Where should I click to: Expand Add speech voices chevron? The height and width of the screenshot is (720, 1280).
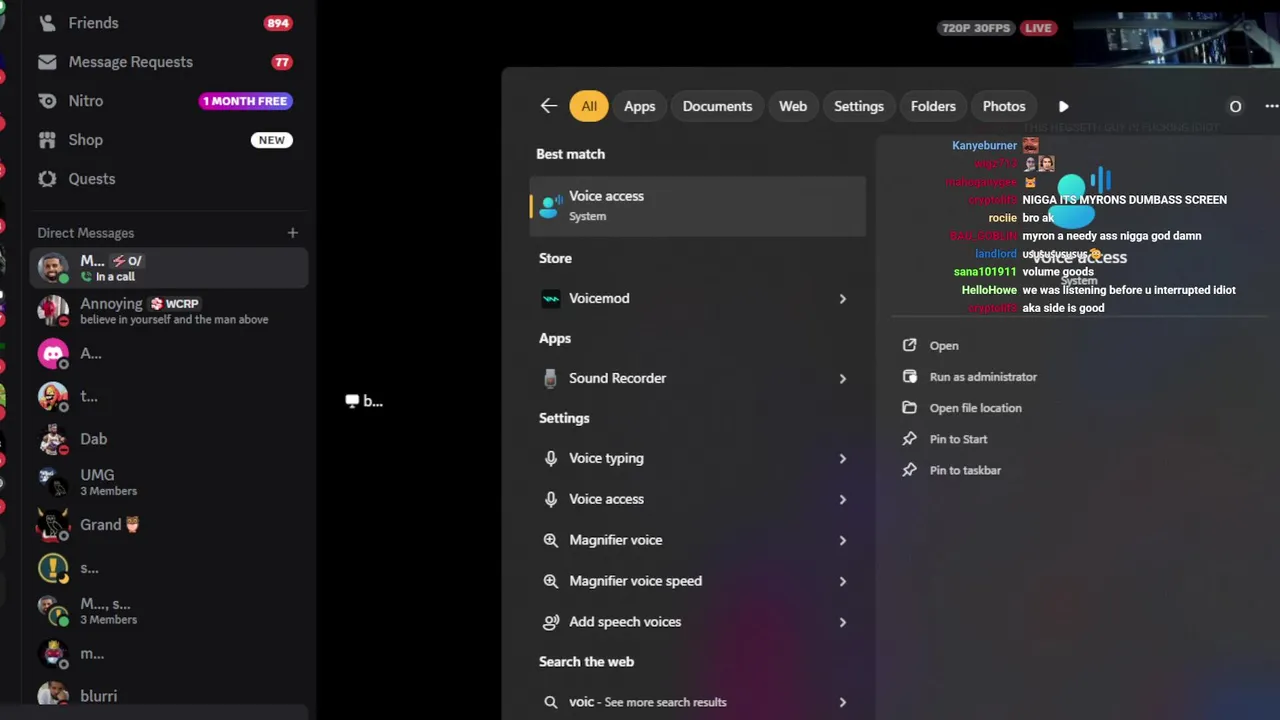click(x=843, y=622)
